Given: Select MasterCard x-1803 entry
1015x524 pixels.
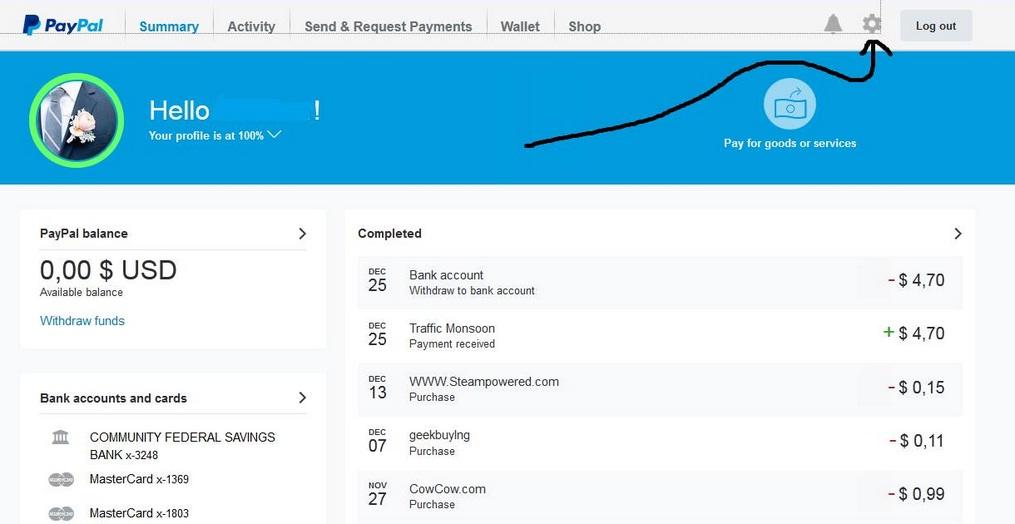Looking at the screenshot, I should [139, 513].
